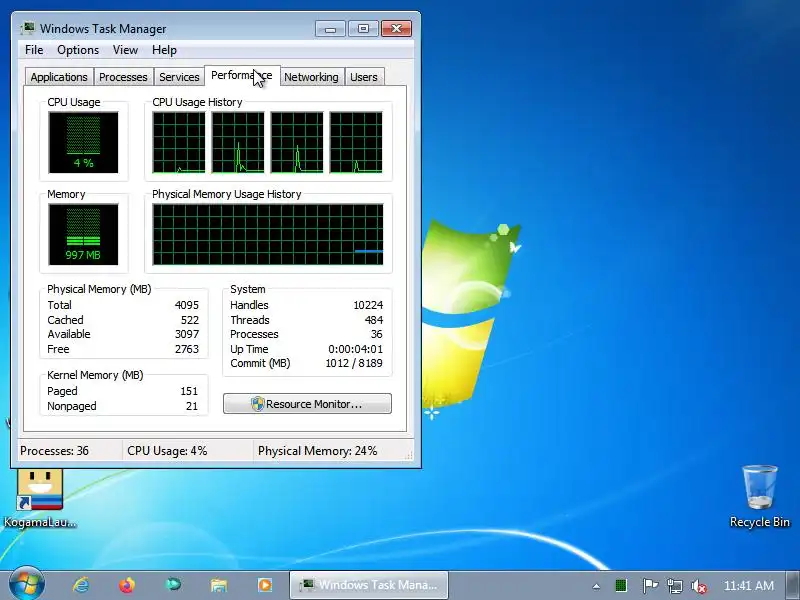
Task: Click the Resource Monitor button
Action: coord(307,404)
